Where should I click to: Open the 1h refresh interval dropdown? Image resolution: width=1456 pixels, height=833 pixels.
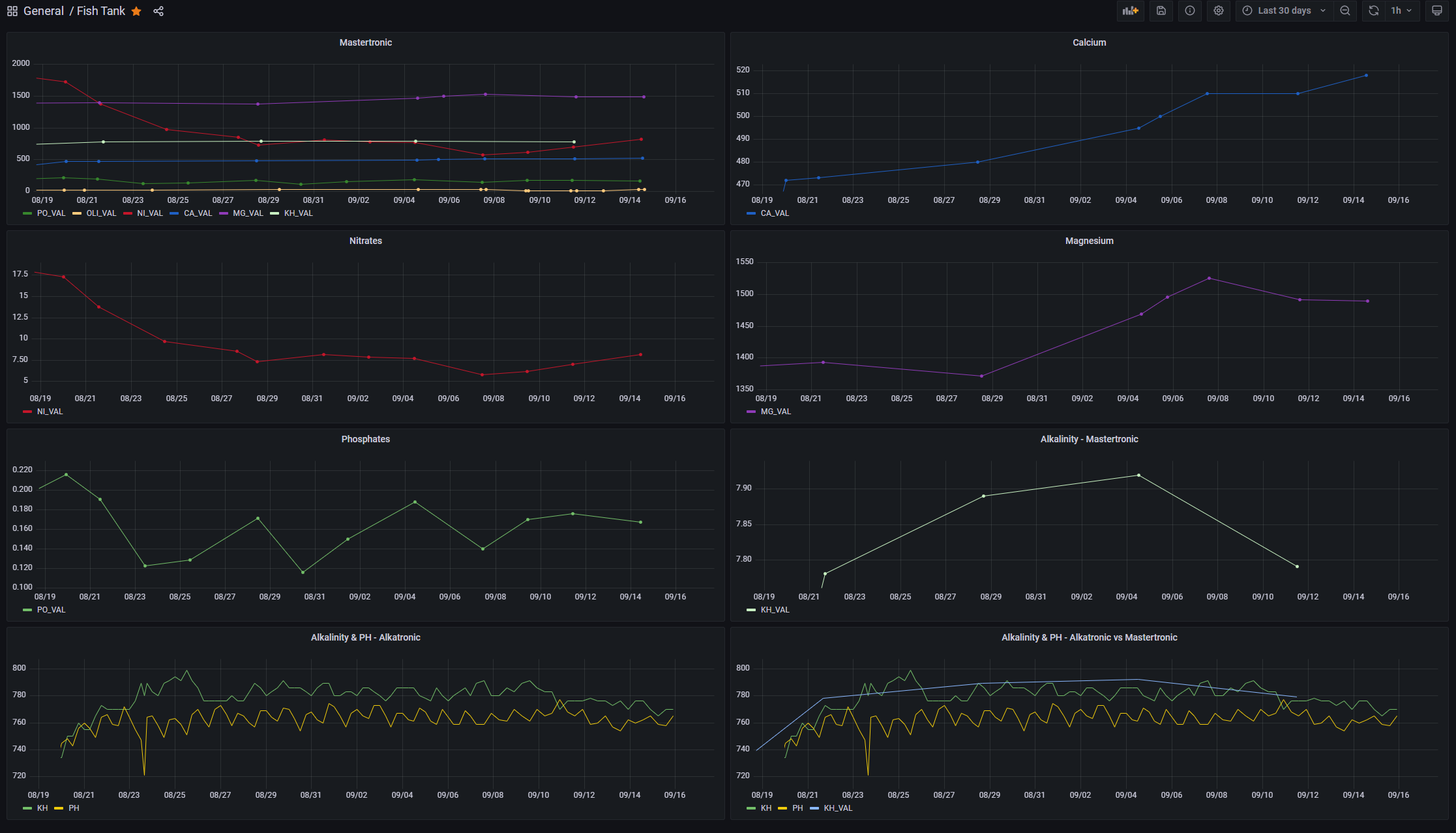1401,10
